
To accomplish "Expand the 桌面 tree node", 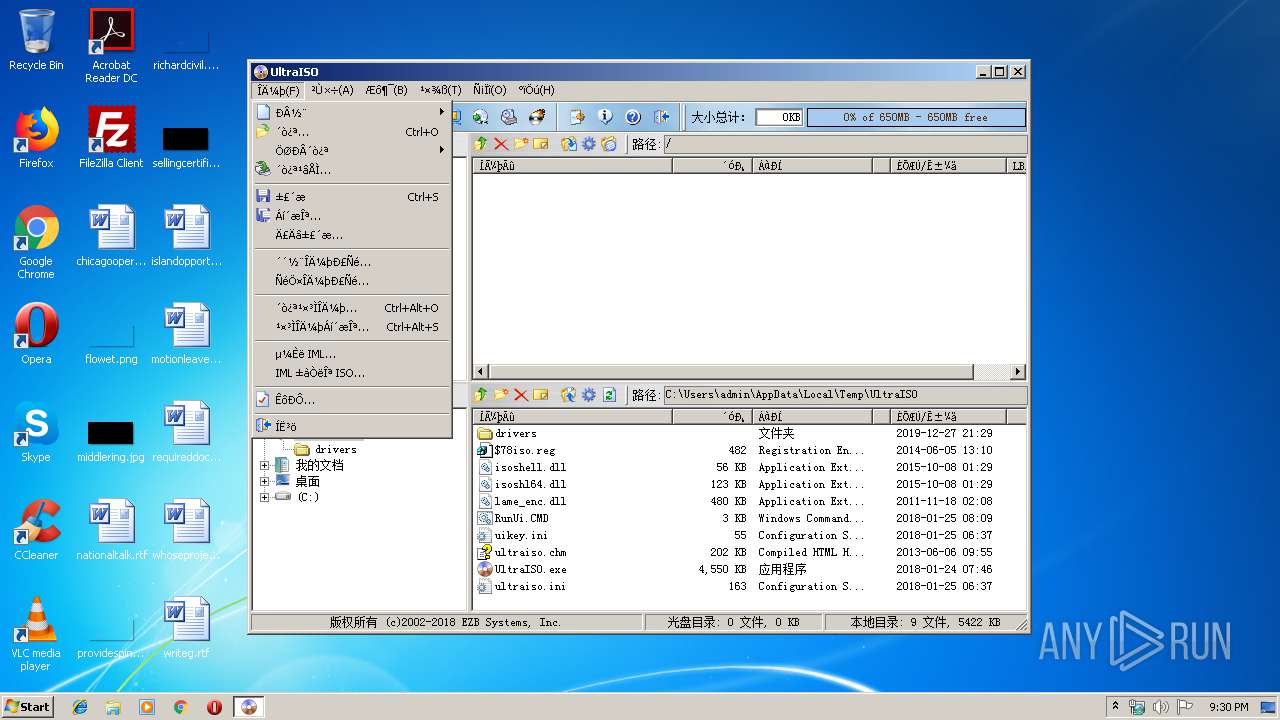I will [x=264, y=481].
